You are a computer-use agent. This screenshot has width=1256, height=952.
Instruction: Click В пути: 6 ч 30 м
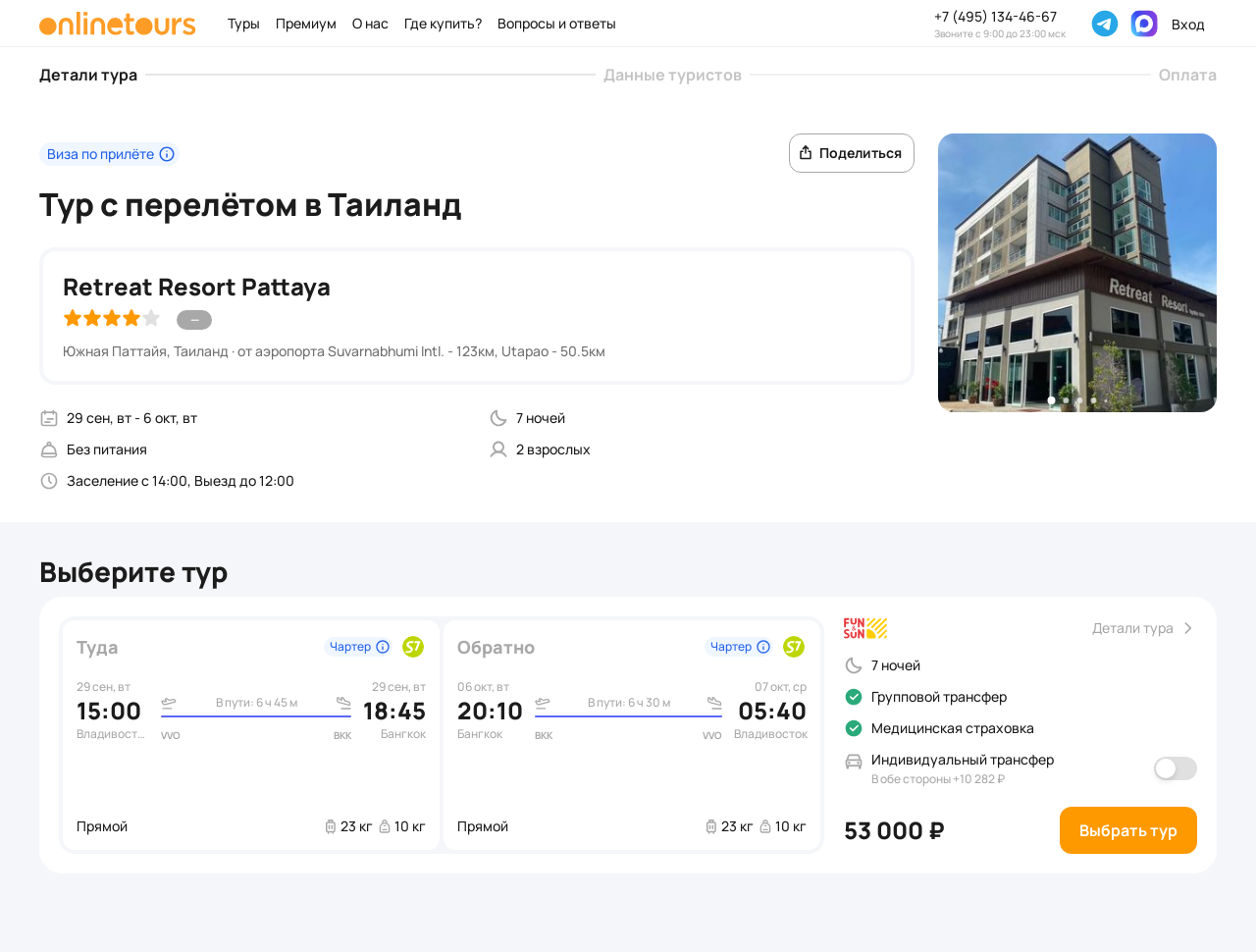tap(629, 703)
